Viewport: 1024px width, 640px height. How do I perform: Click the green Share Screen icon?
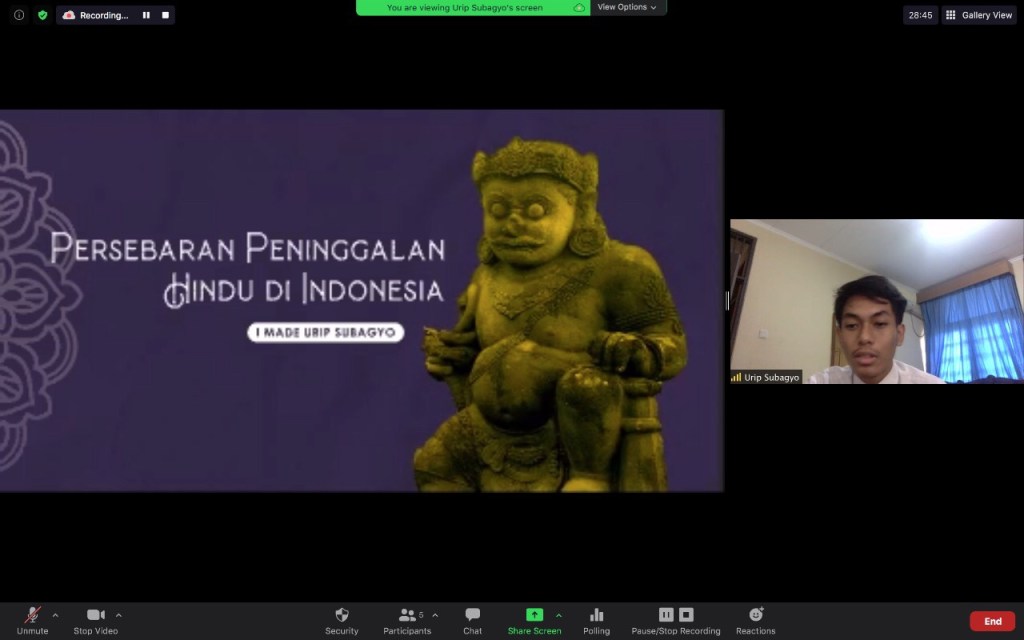pyautogui.click(x=534, y=615)
